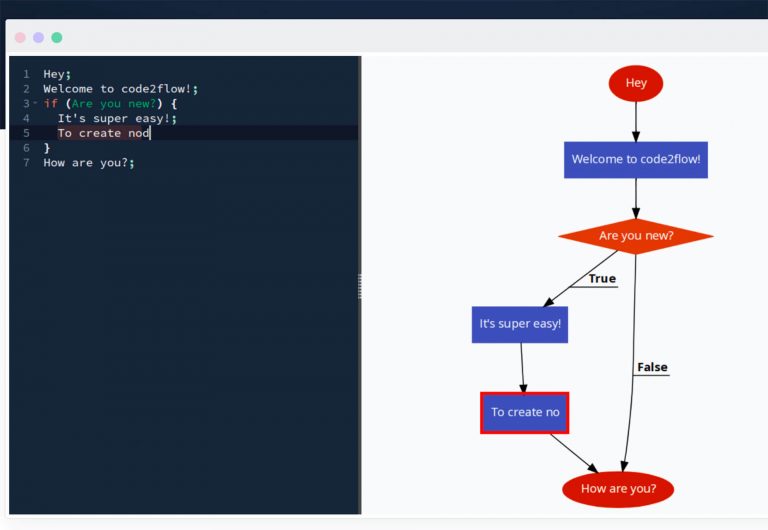Click line number 4 in the gutter
Viewport: 768px width, 530px height.
(26, 118)
